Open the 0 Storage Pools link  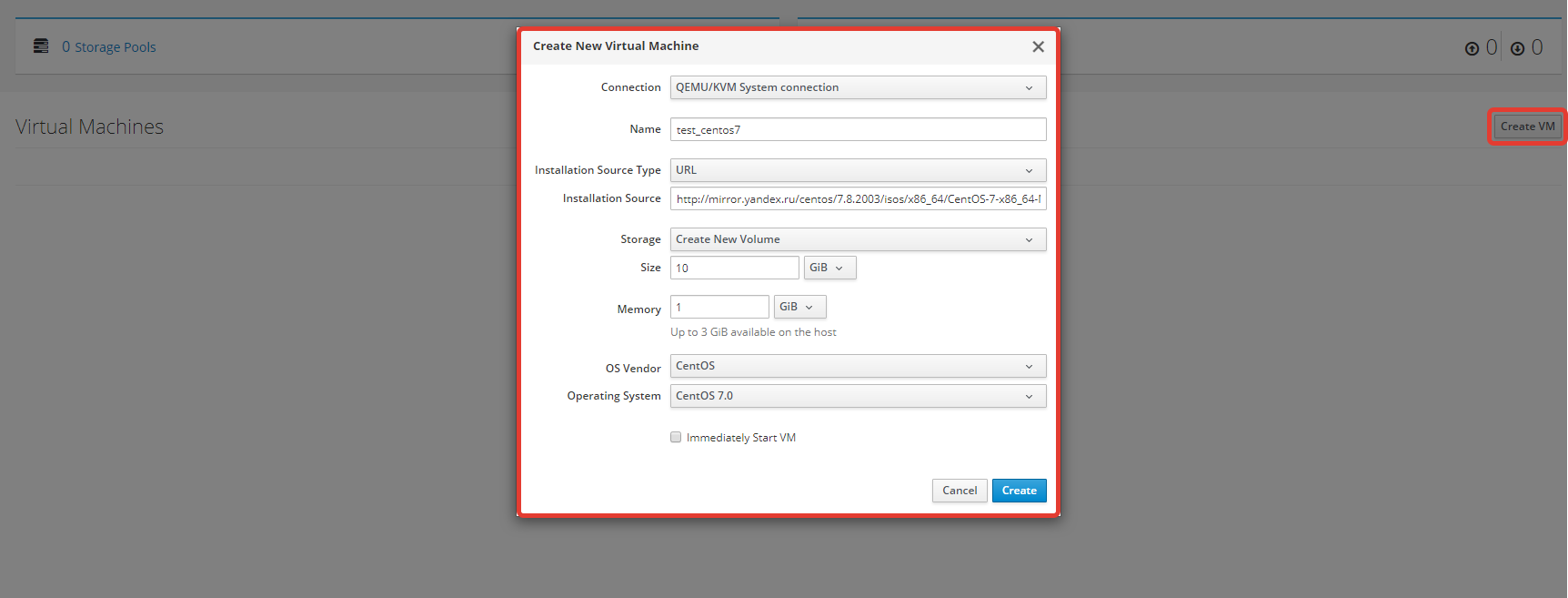click(x=109, y=47)
